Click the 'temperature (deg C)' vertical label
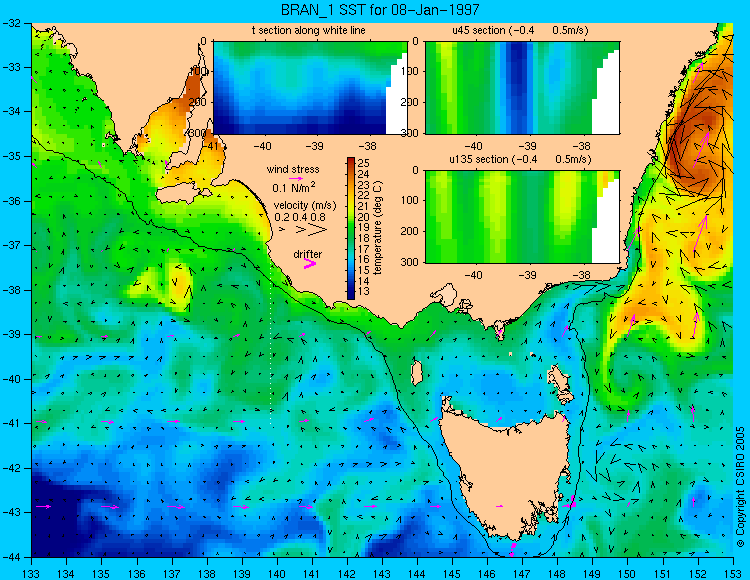 point(378,228)
